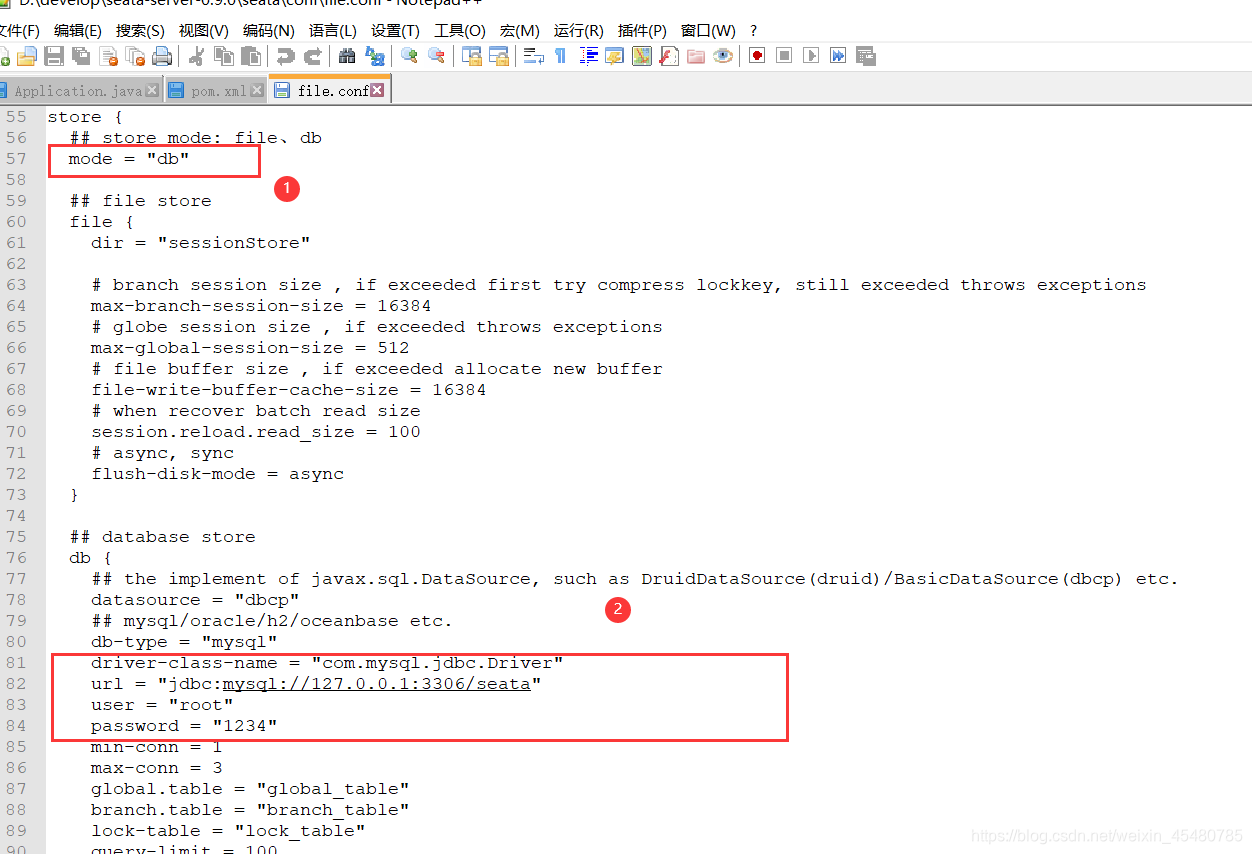Click the line user = "root"
1252x854 pixels.
point(162,705)
